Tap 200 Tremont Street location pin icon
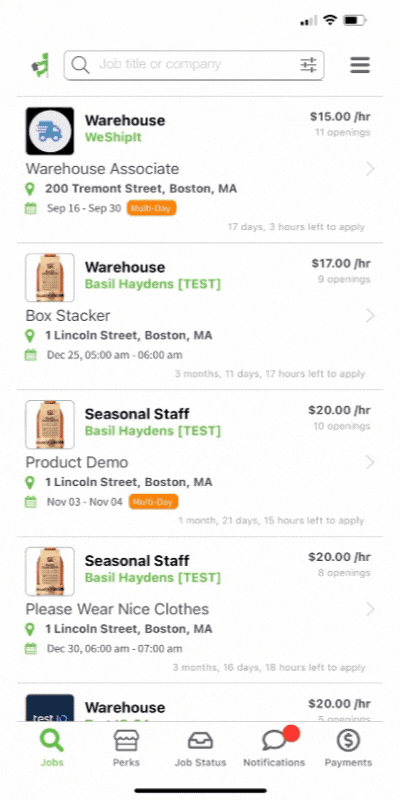Screen dimensions: 400x800 (x=30, y=189)
